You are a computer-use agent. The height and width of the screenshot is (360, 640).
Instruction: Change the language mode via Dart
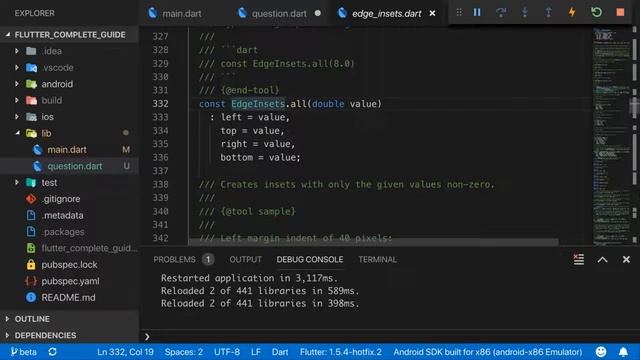tap(280, 352)
